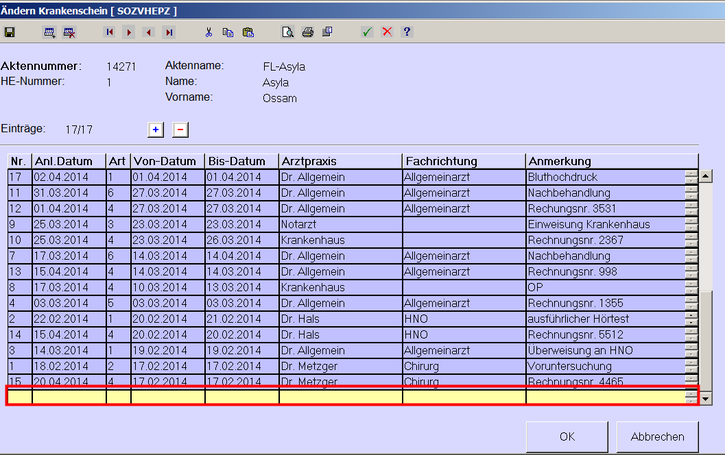Add an entry with the plus button

(x=155, y=129)
